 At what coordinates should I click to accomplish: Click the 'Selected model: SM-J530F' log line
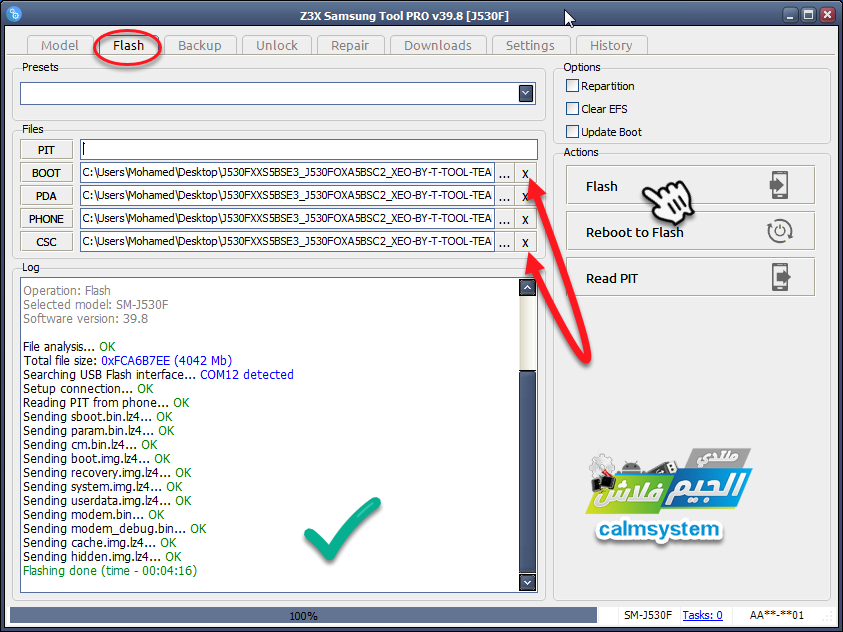[x=96, y=305]
